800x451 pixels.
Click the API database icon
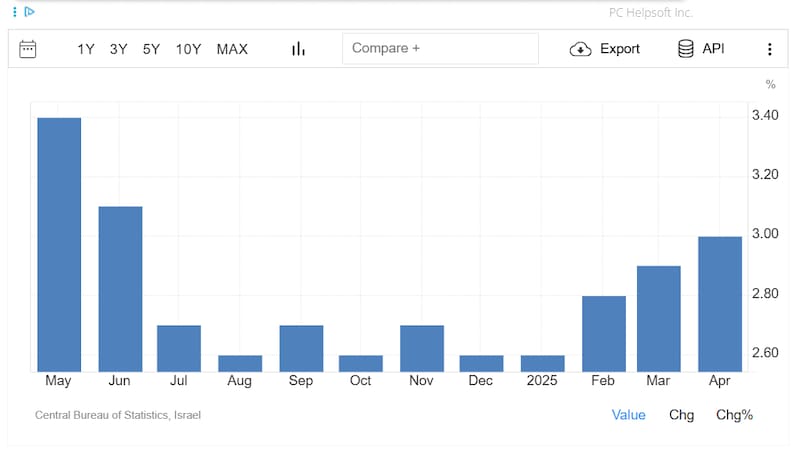[x=686, y=49]
